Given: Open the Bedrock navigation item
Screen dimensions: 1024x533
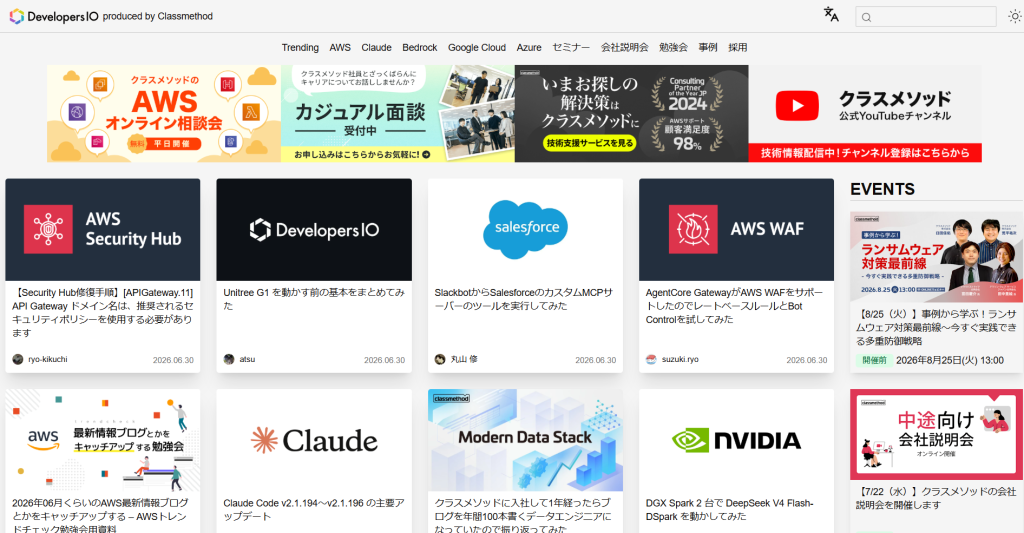Looking at the screenshot, I should (419, 48).
